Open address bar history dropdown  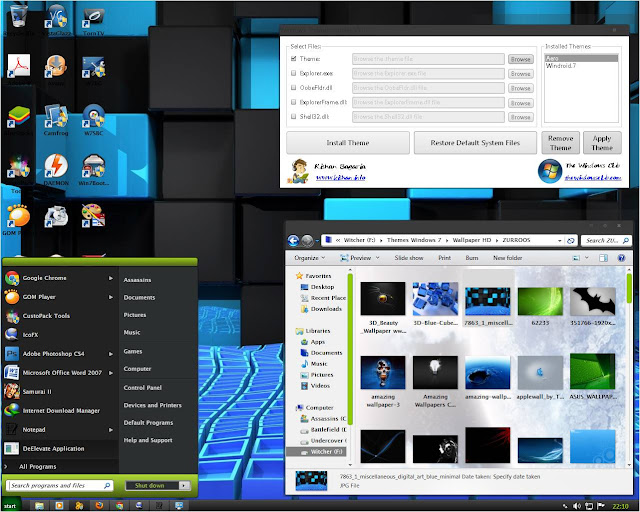point(560,241)
